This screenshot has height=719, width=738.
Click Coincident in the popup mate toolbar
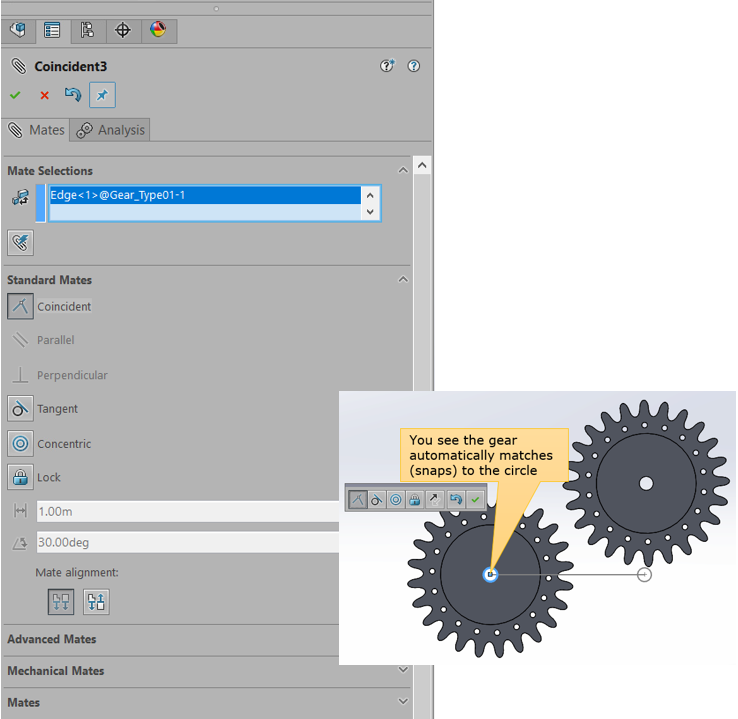[358, 499]
